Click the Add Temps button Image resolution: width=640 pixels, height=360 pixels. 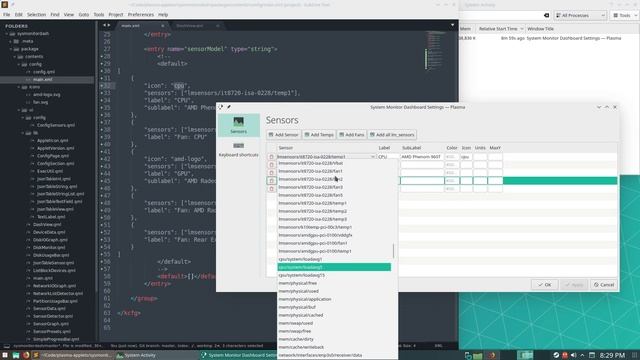pos(319,135)
